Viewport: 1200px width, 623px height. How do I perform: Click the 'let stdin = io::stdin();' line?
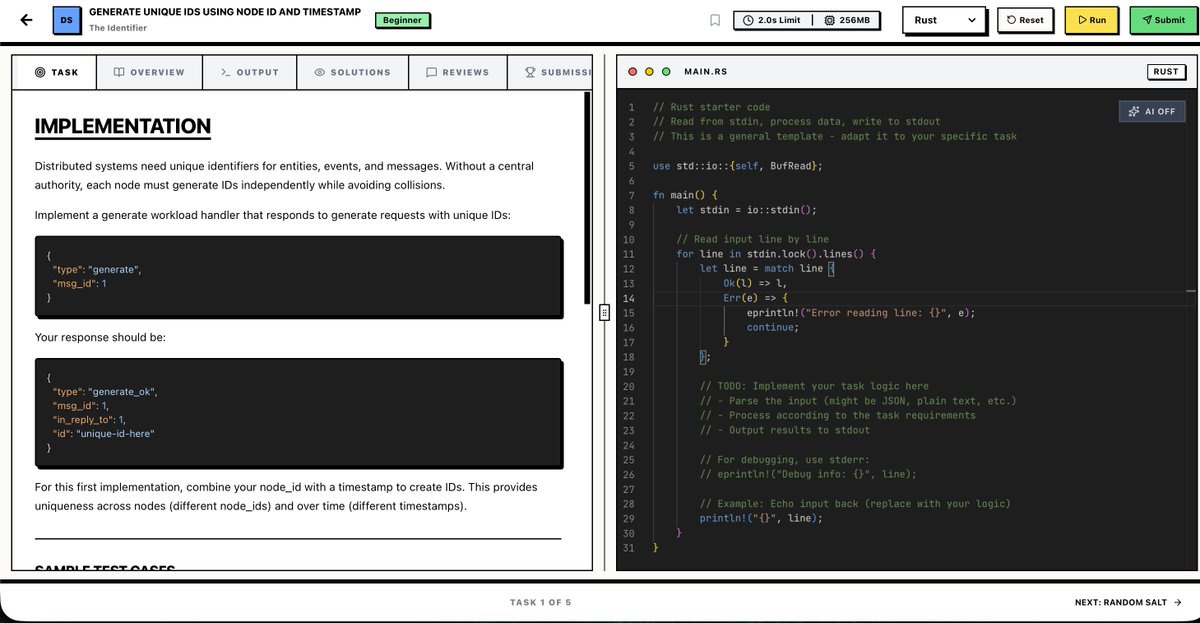[x=746, y=210]
